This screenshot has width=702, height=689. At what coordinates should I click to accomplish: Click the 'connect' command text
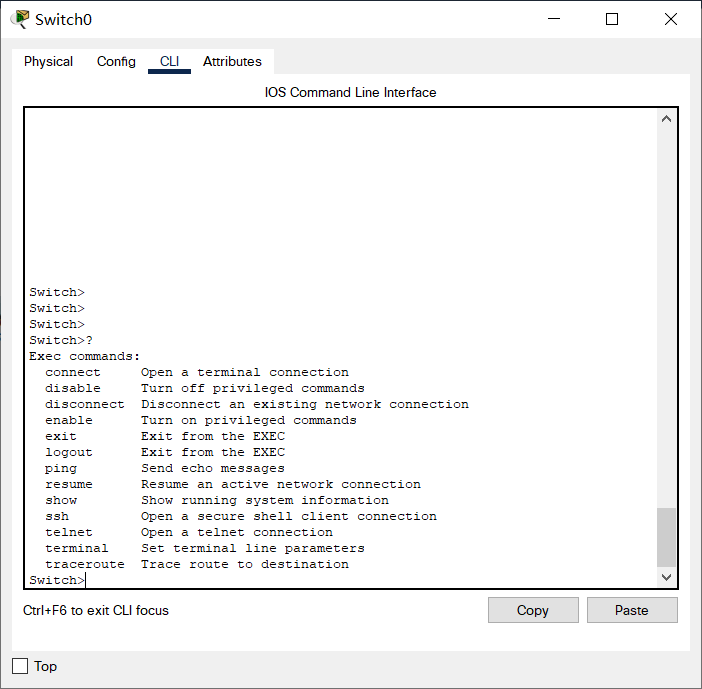[73, 372]
